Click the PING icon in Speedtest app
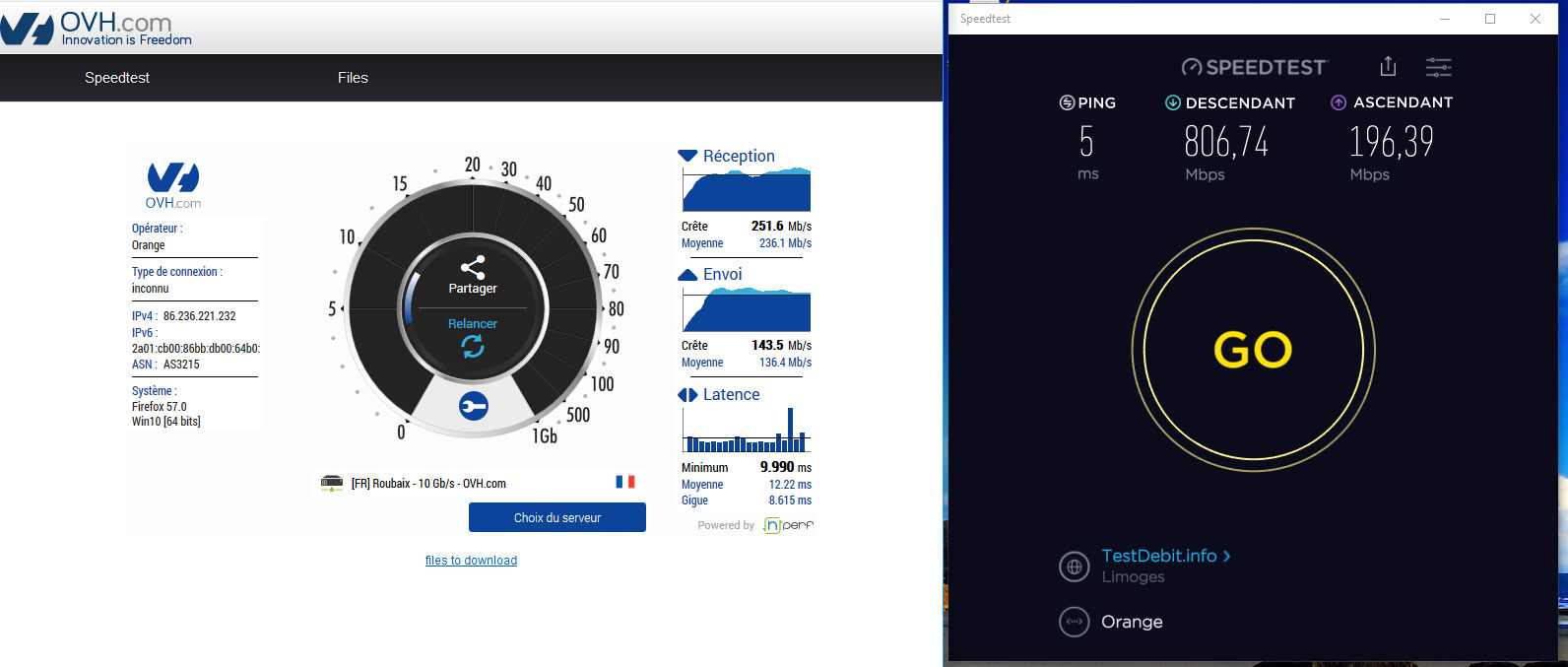This screenshot has height=667, width=1568. [1067, 102]
